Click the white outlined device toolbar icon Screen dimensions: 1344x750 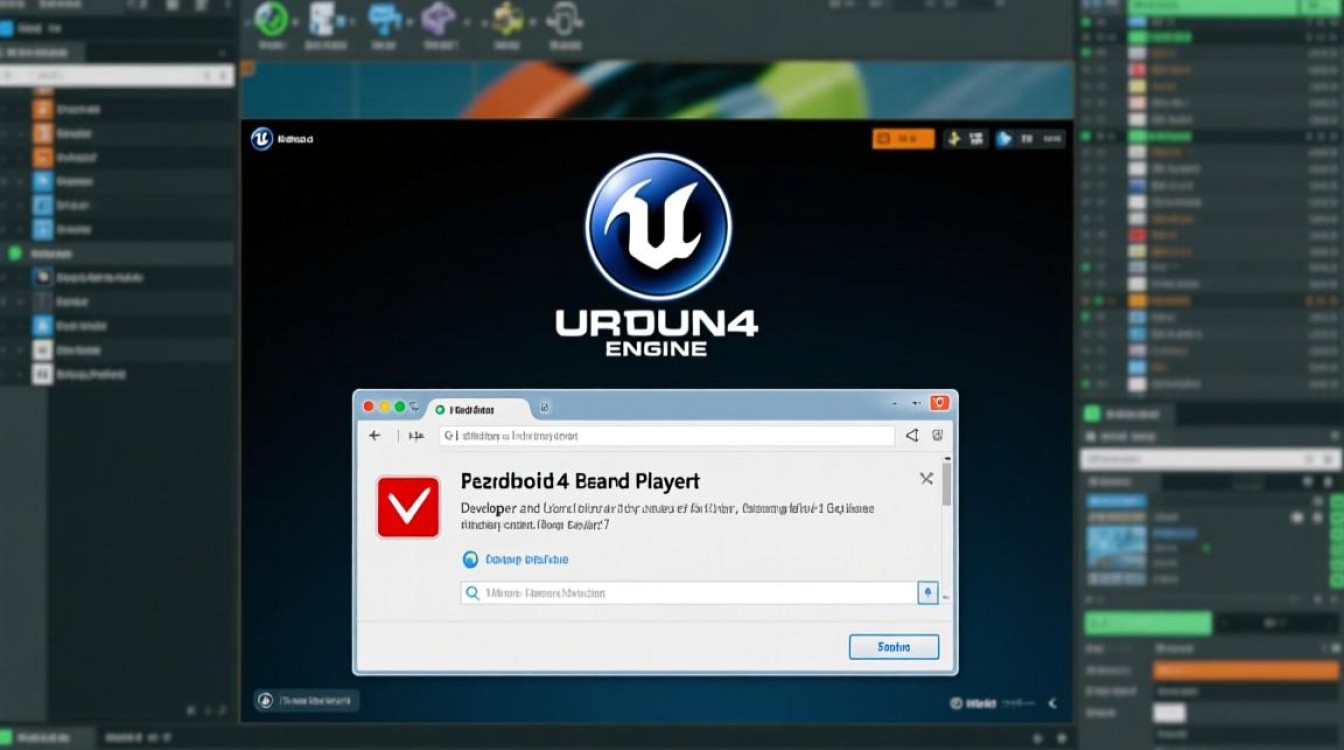pos(565,18)
